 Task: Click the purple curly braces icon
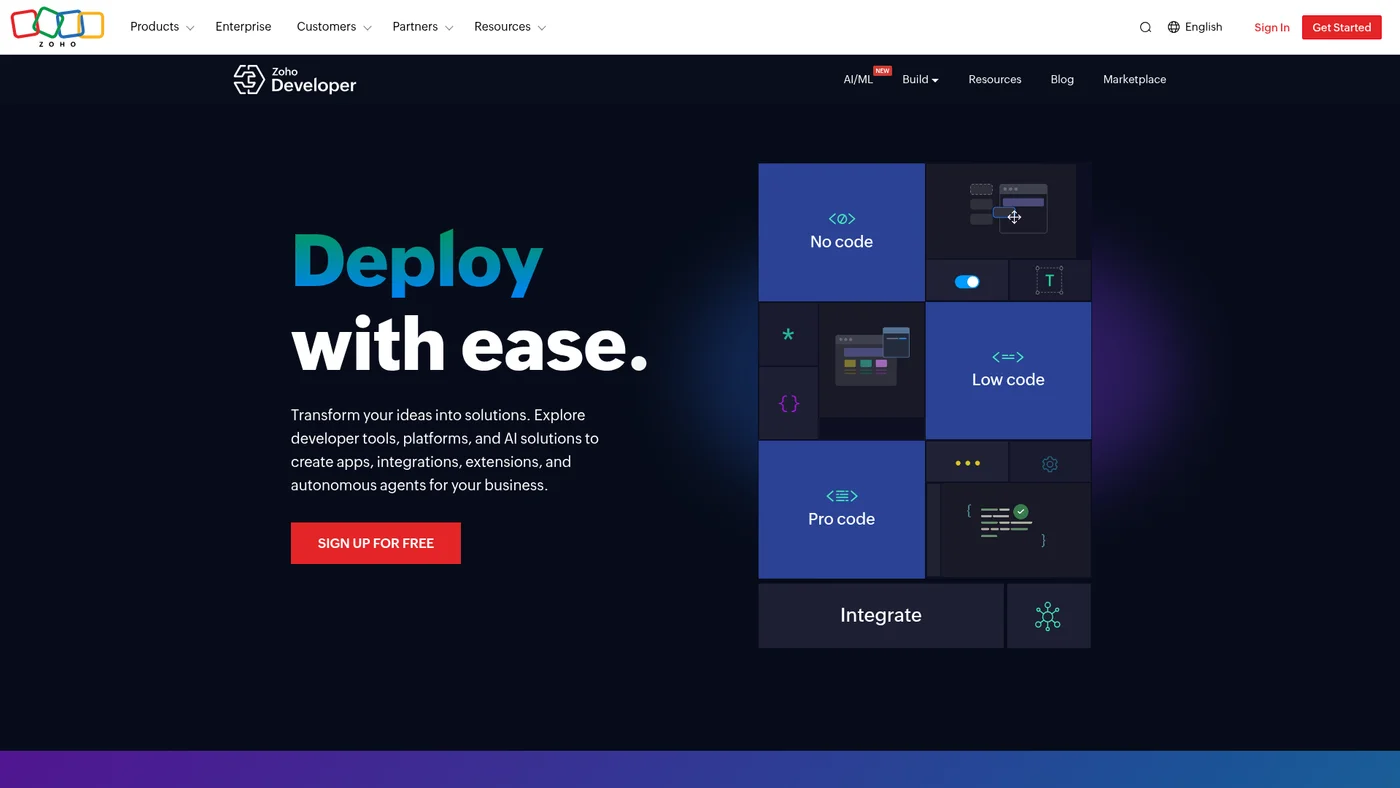pos(789,404)
